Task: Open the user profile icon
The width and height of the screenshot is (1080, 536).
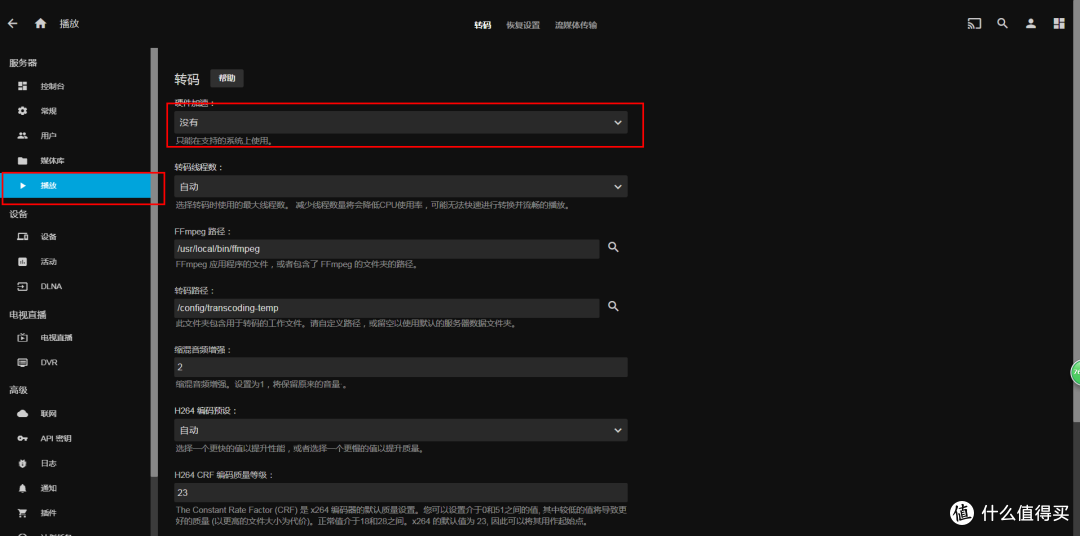Action: point(1030,24)
